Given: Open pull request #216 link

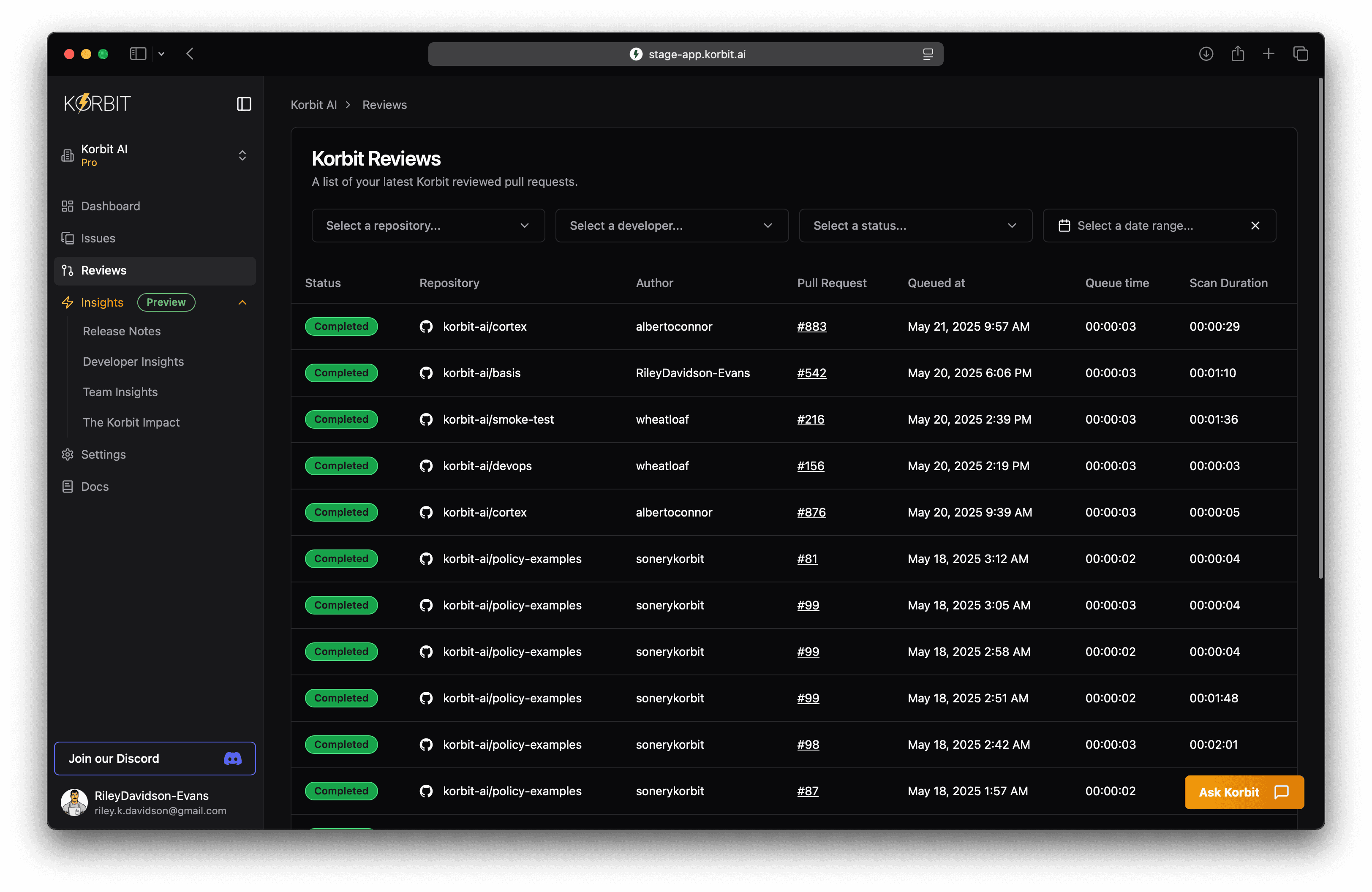Looking at the screenshot, I should [811, 419].
